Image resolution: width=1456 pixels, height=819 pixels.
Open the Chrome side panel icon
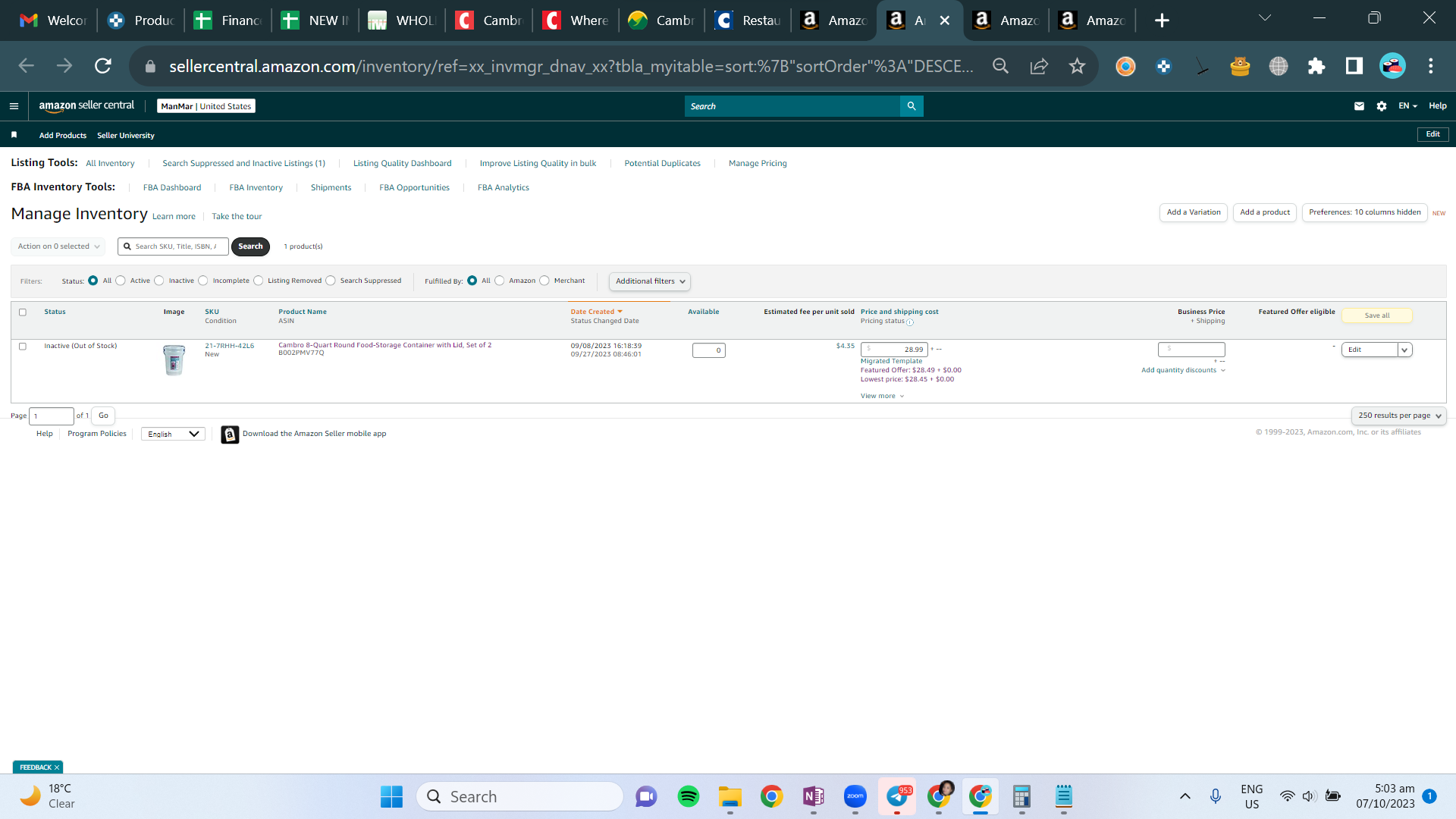click(x=1354, y=66)
